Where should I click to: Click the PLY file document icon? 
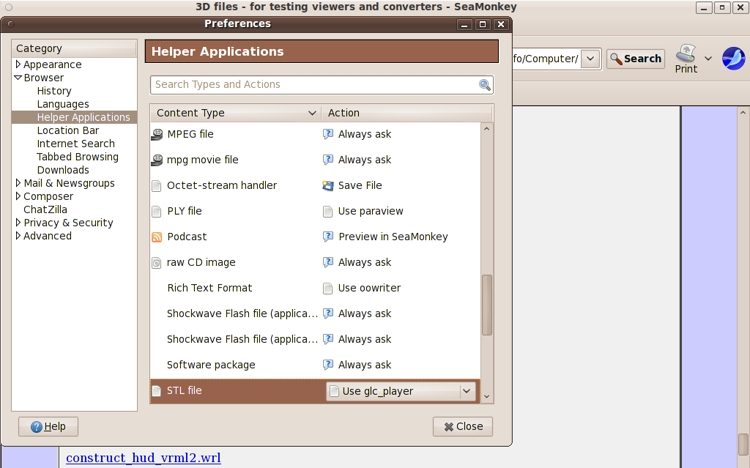[x=157, y=212]
